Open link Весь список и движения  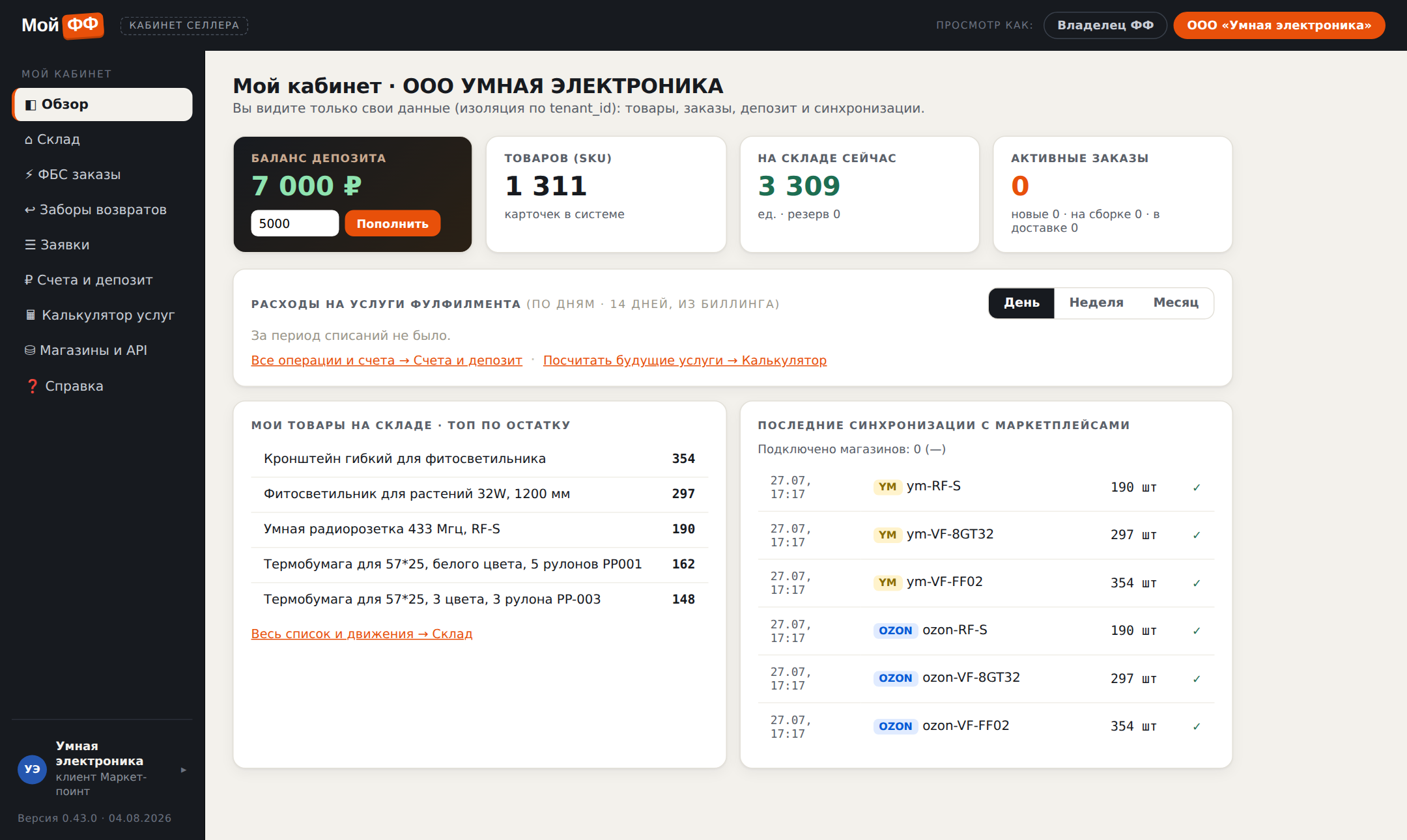(362, 634)
